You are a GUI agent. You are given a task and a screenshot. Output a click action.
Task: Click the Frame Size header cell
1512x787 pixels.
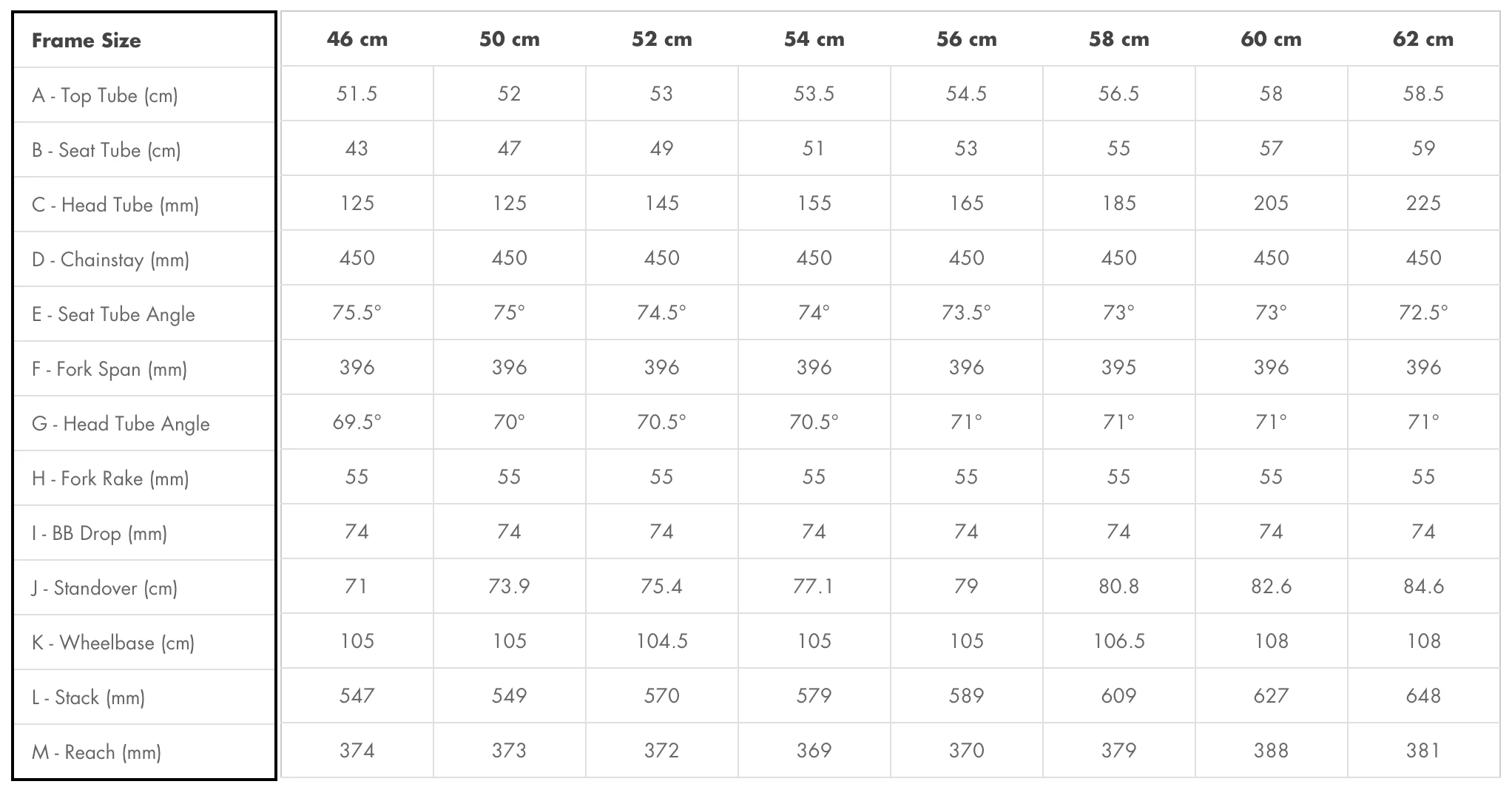87,41
